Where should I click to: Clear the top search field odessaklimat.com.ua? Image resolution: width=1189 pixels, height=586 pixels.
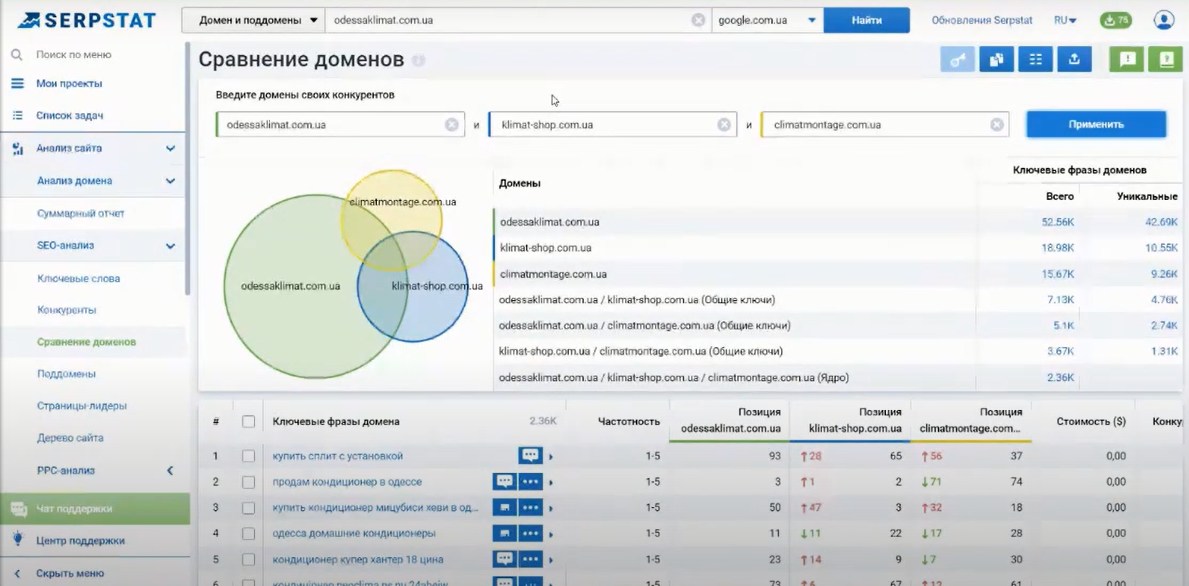point(698,20)
